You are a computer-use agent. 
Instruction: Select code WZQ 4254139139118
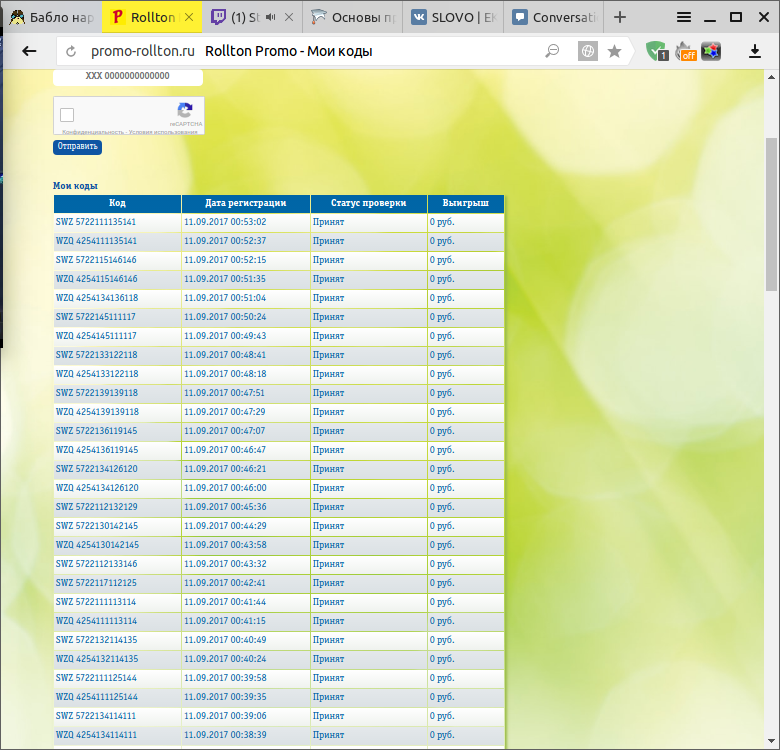(x=98, y=412)
